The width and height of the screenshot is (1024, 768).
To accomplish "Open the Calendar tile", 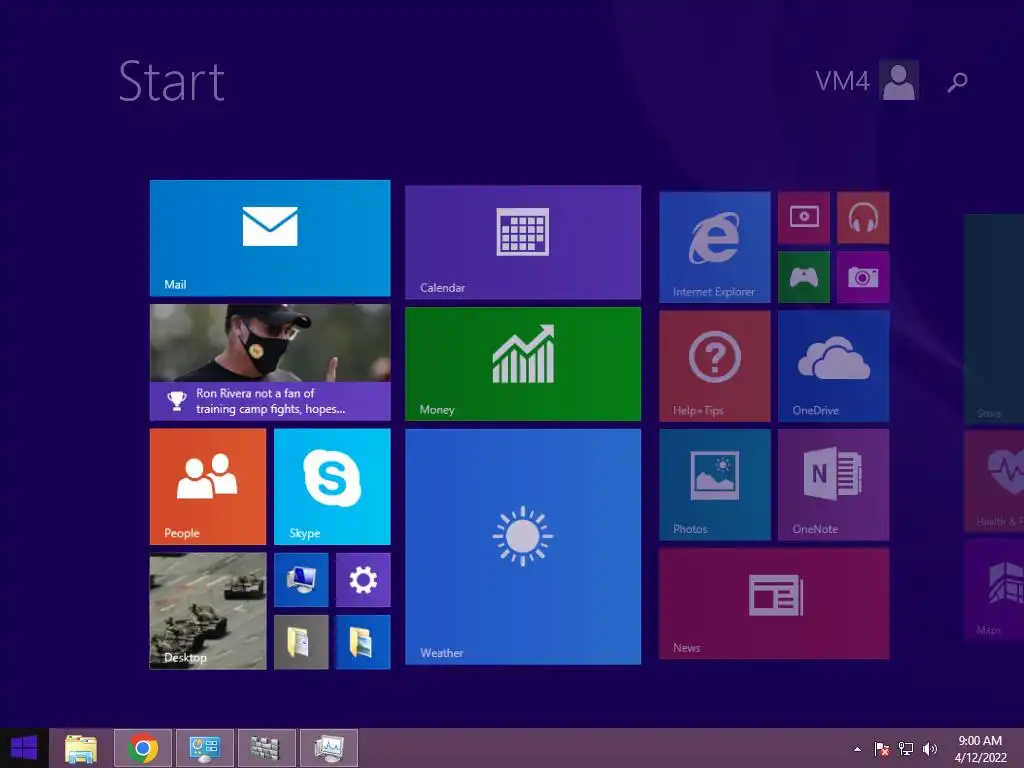I will click(x=522, y=242).
